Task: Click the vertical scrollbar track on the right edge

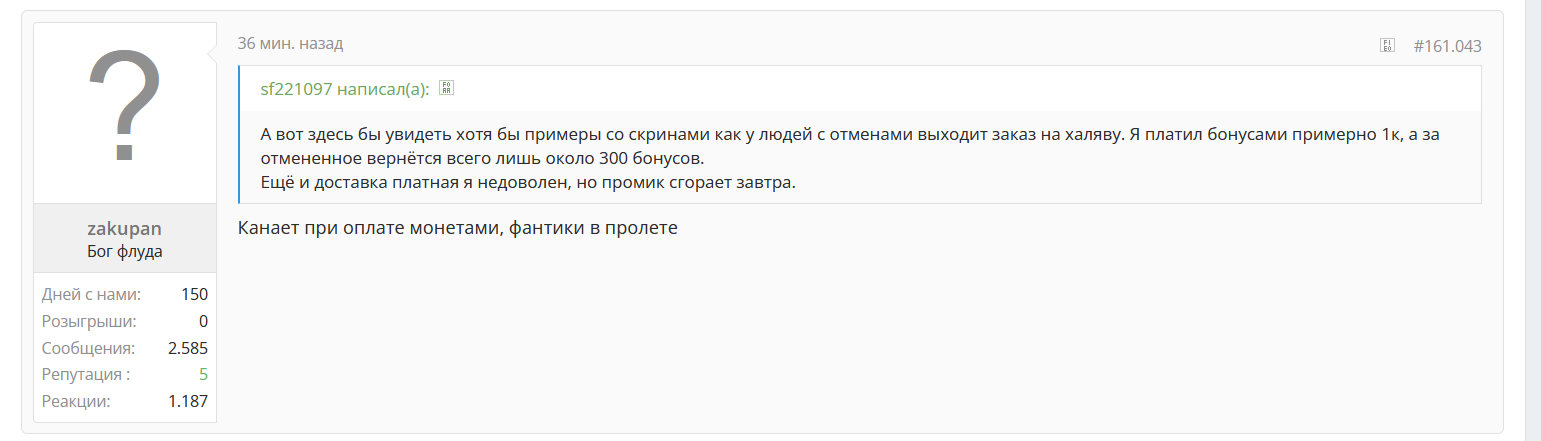Action: 1532,220
